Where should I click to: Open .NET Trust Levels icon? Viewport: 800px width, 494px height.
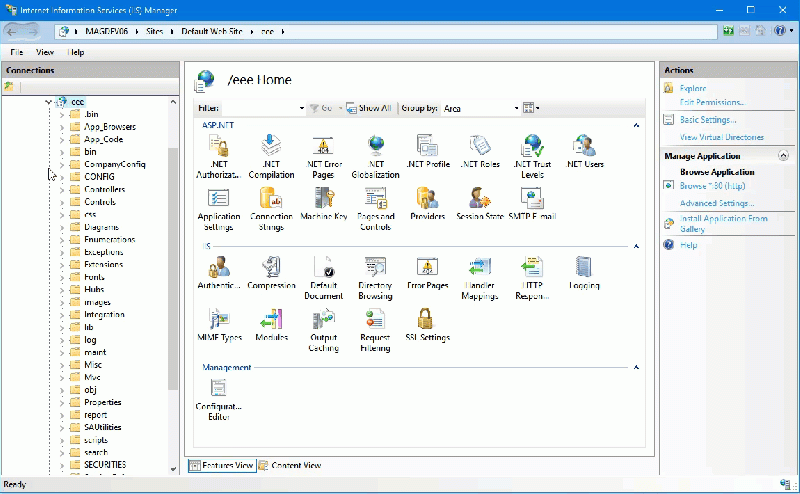pyautogui.click(x=532, y=156)
